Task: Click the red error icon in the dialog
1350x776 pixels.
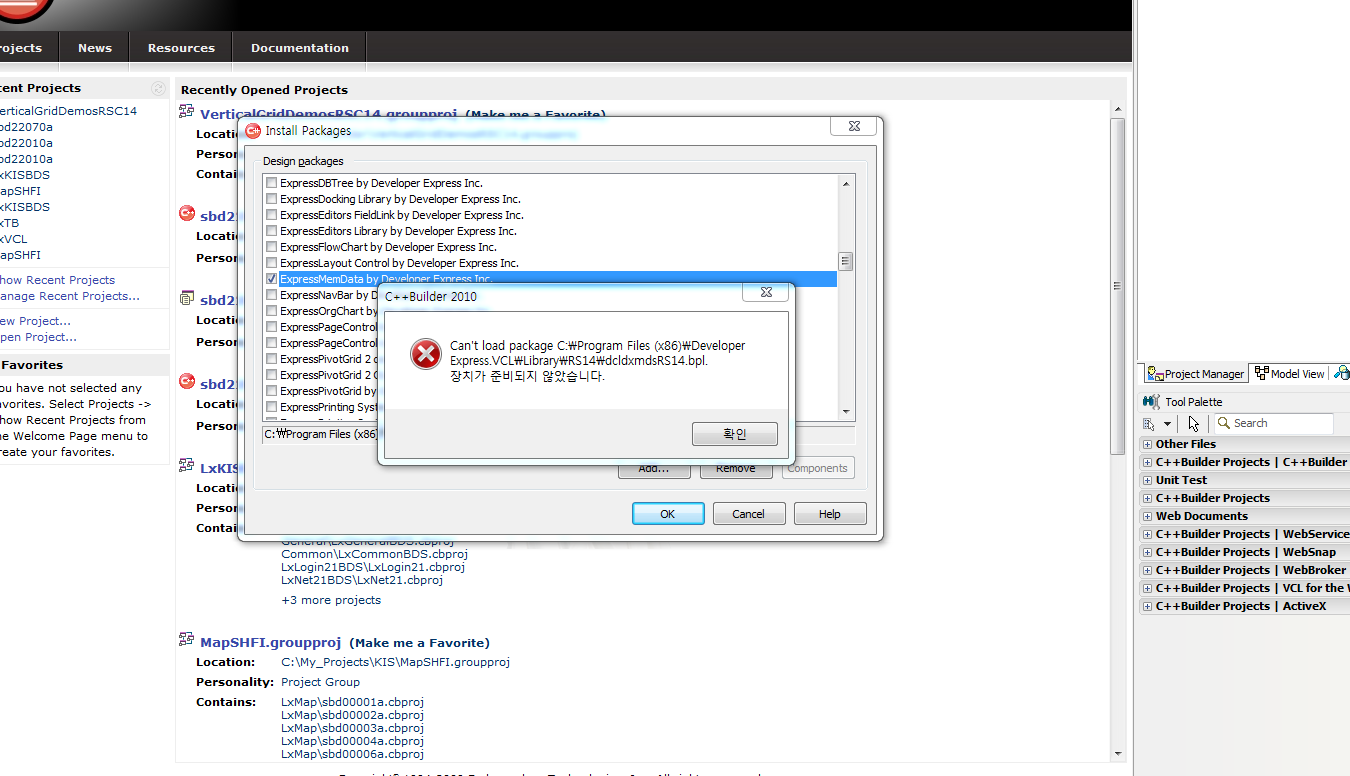Action: (426, 354)
